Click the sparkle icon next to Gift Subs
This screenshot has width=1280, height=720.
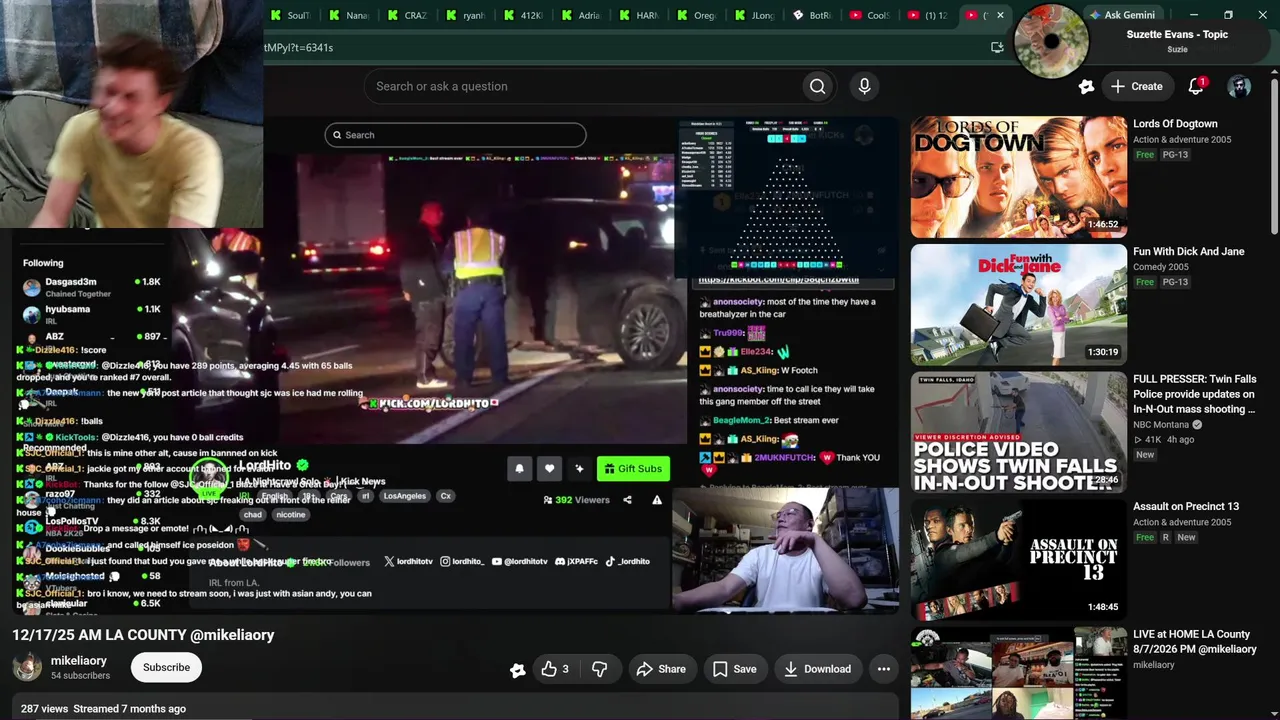click(x=579, y=468)
